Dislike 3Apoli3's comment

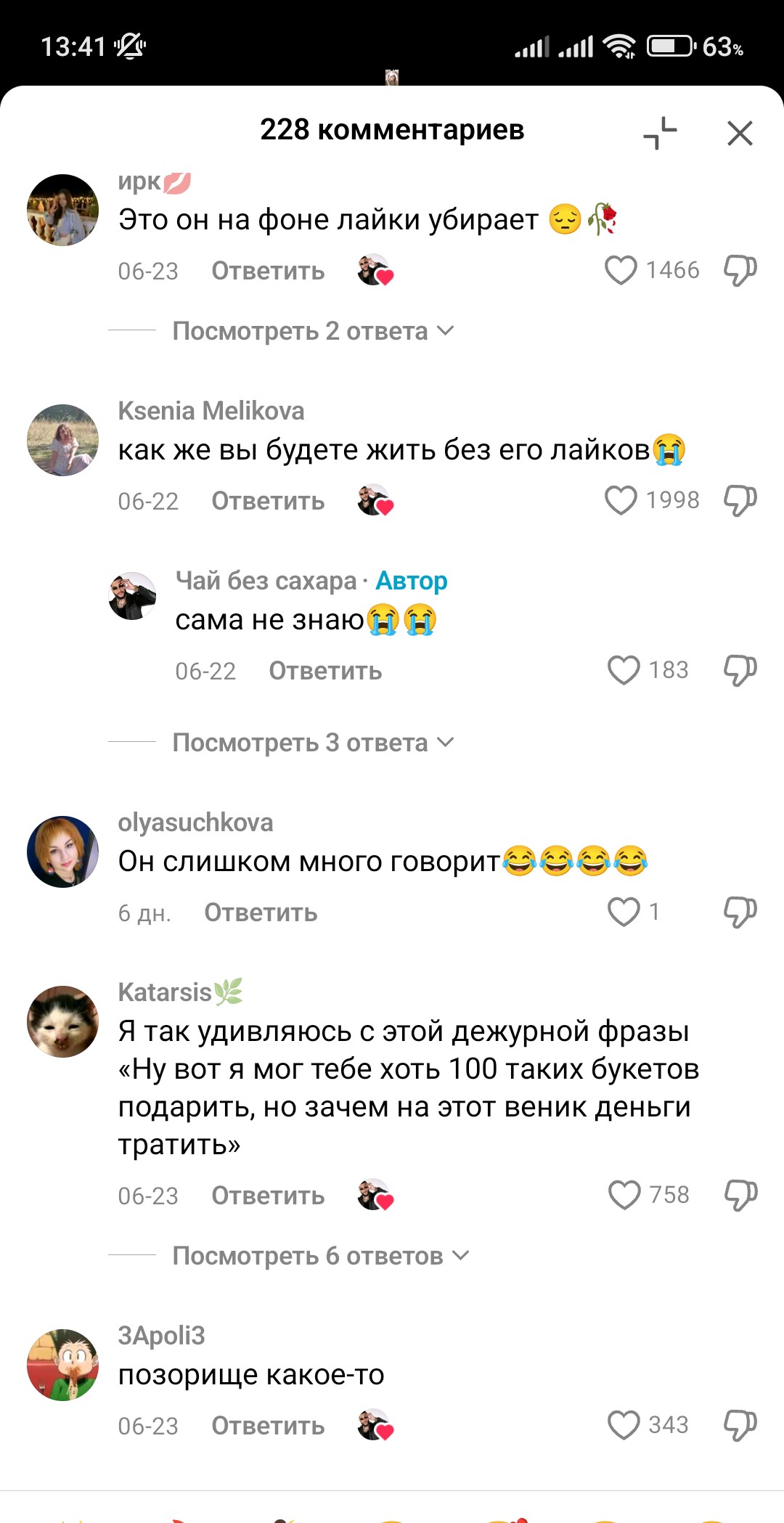[x=740, y=1426]
